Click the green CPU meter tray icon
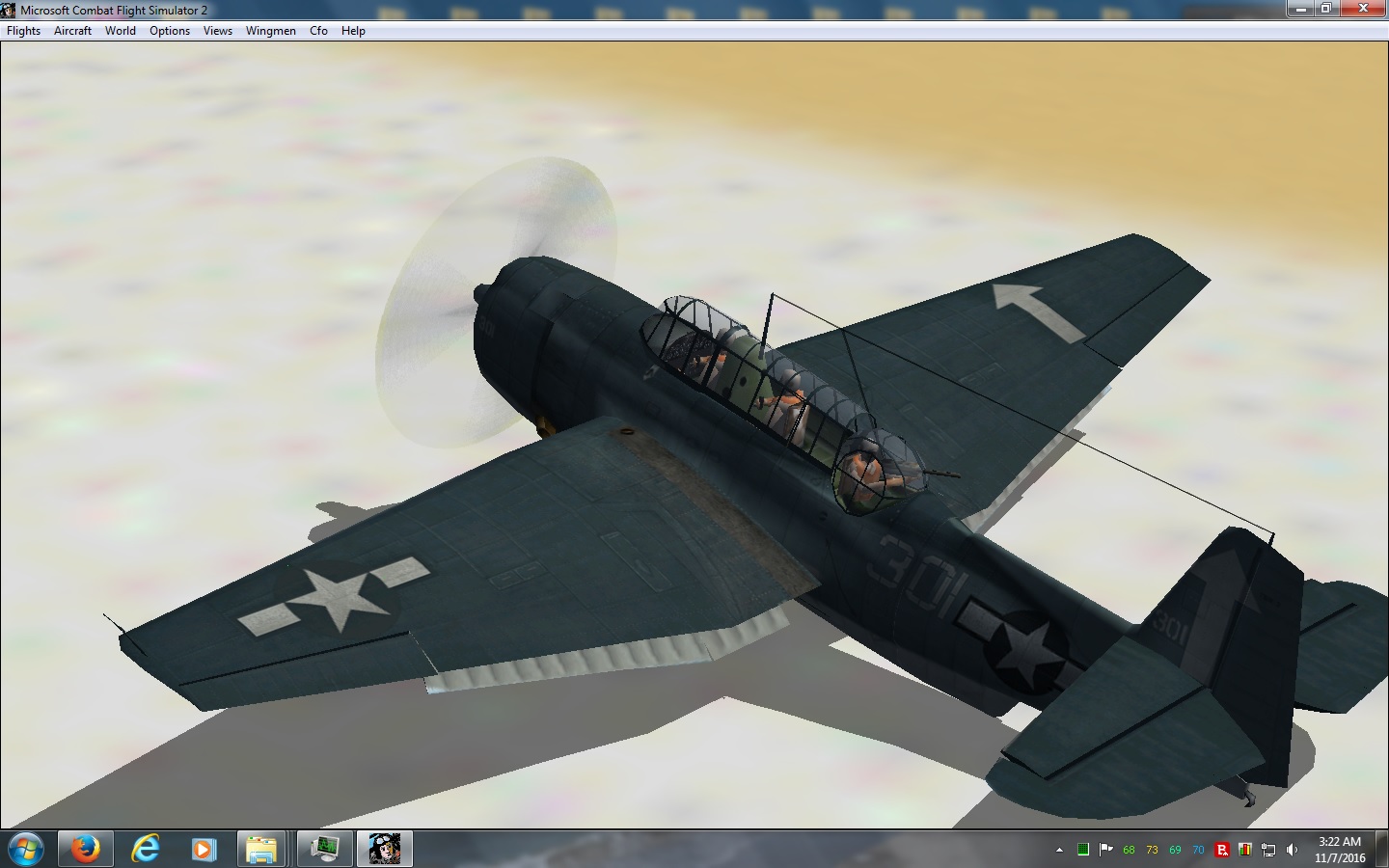 click(1083, 850)
